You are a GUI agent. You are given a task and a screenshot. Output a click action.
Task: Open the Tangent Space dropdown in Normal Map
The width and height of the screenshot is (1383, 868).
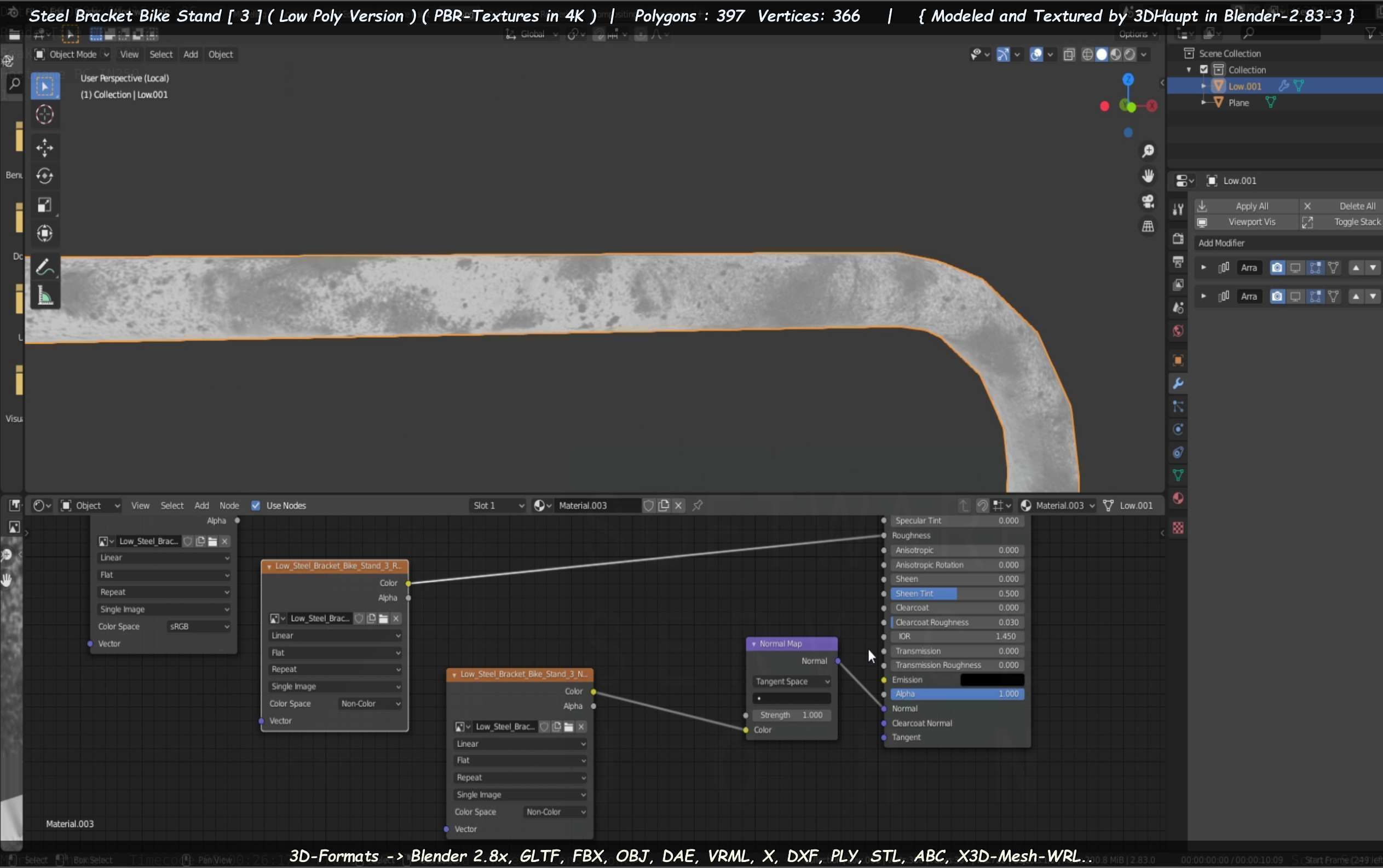[x=792, y=681]
